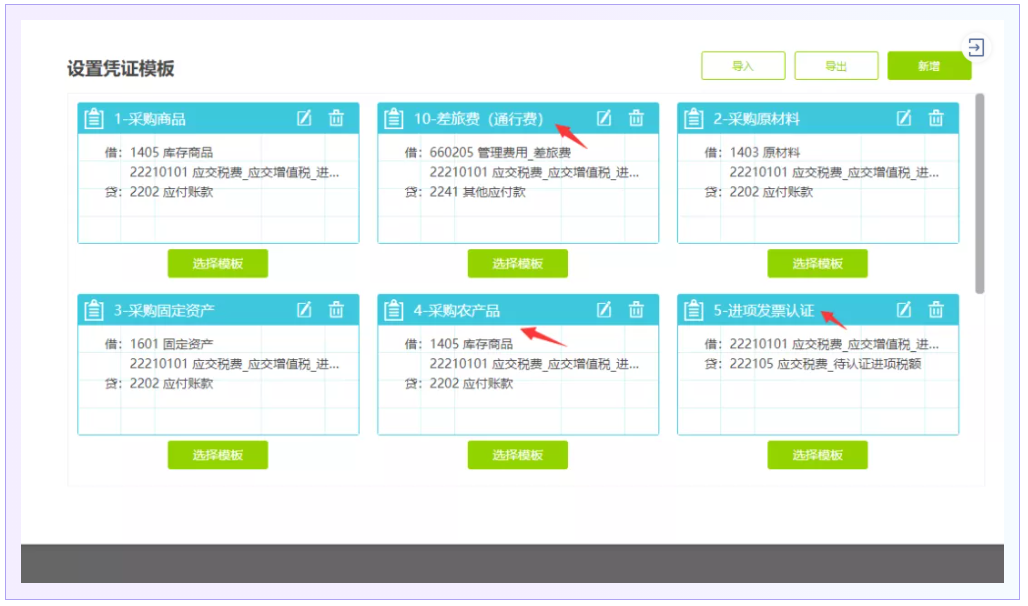Edit the 3-采购固定资产 template
The height and width of the screenshot is (606, 1028).
(304, 310)
